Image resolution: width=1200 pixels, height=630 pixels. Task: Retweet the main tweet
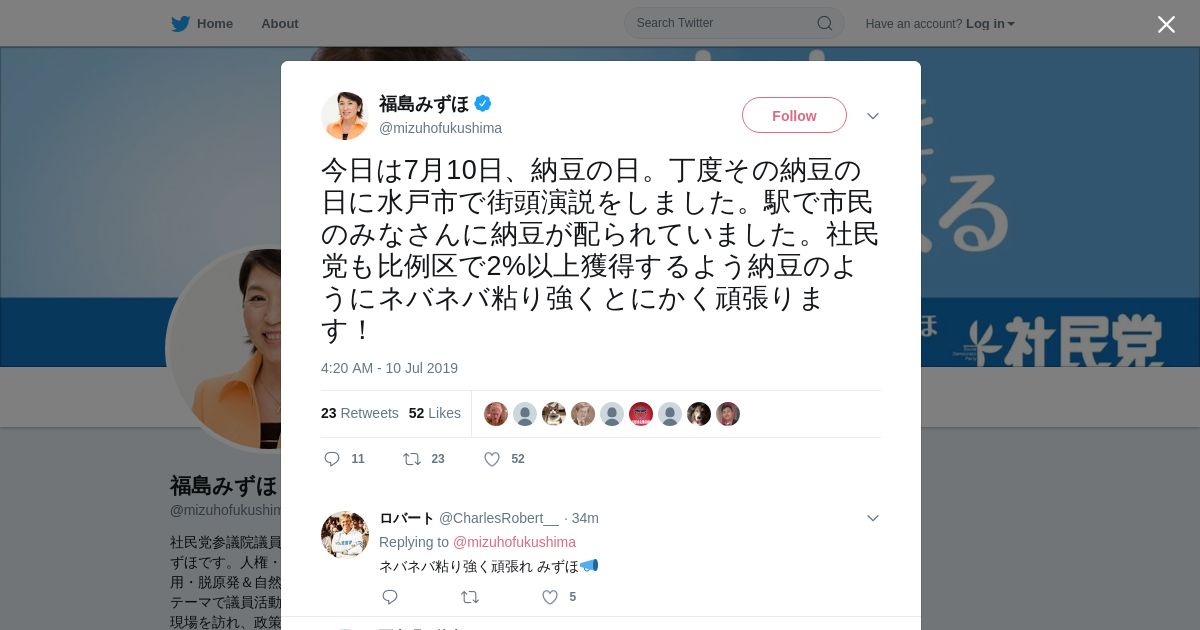coord(411,459)
